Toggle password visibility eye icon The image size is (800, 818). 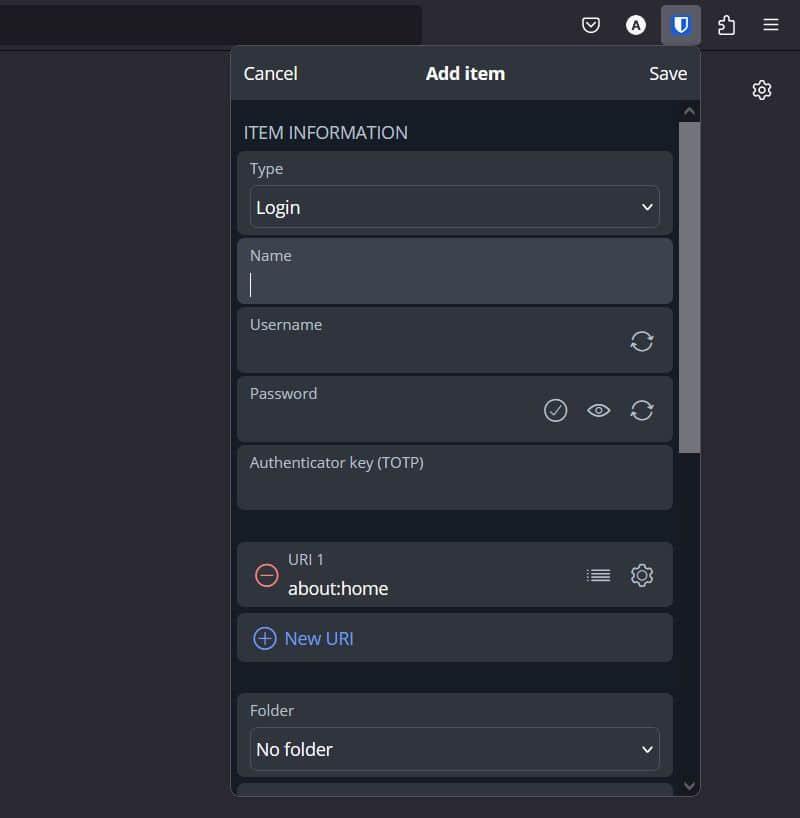(598, 410)
